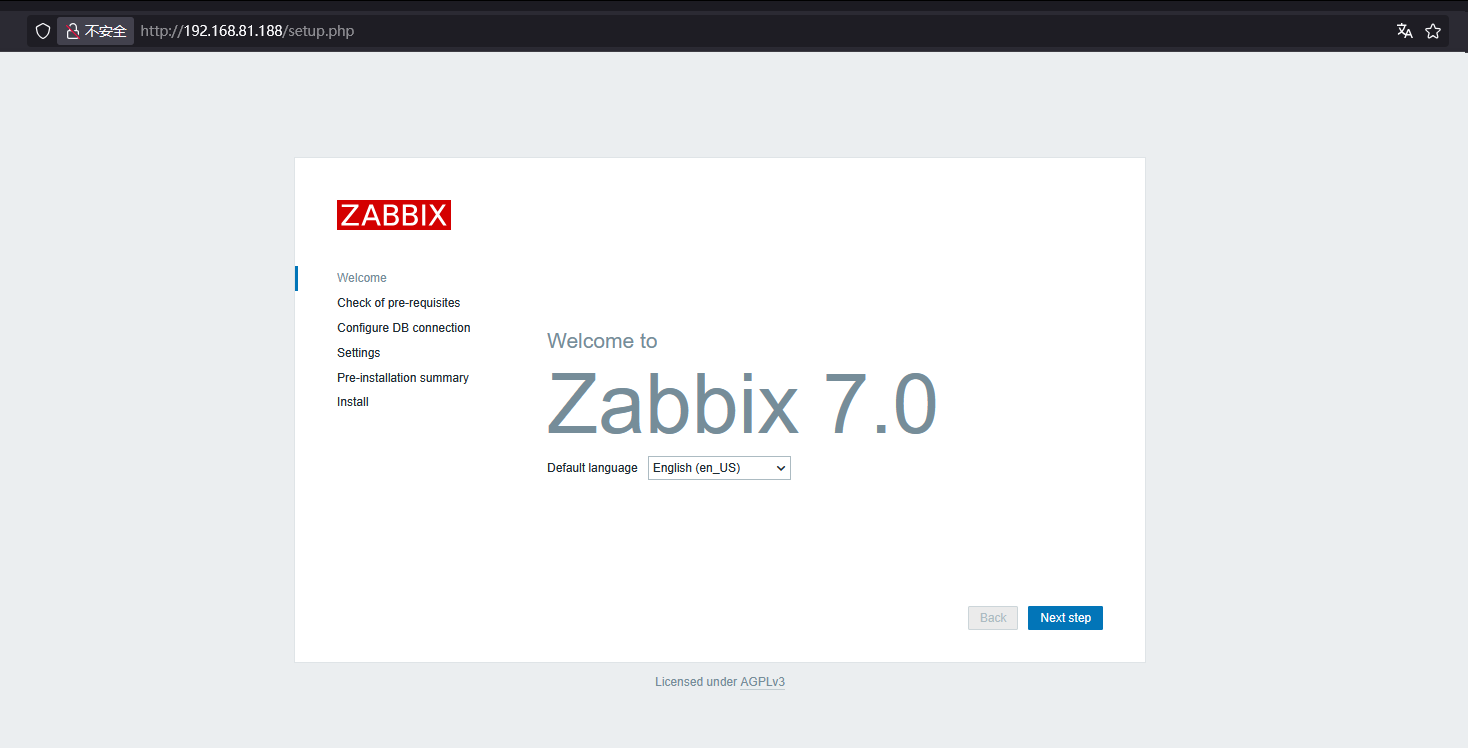Click the ZABBIX logo
This screenshot has width=1468, height=748.
[393, 214]
